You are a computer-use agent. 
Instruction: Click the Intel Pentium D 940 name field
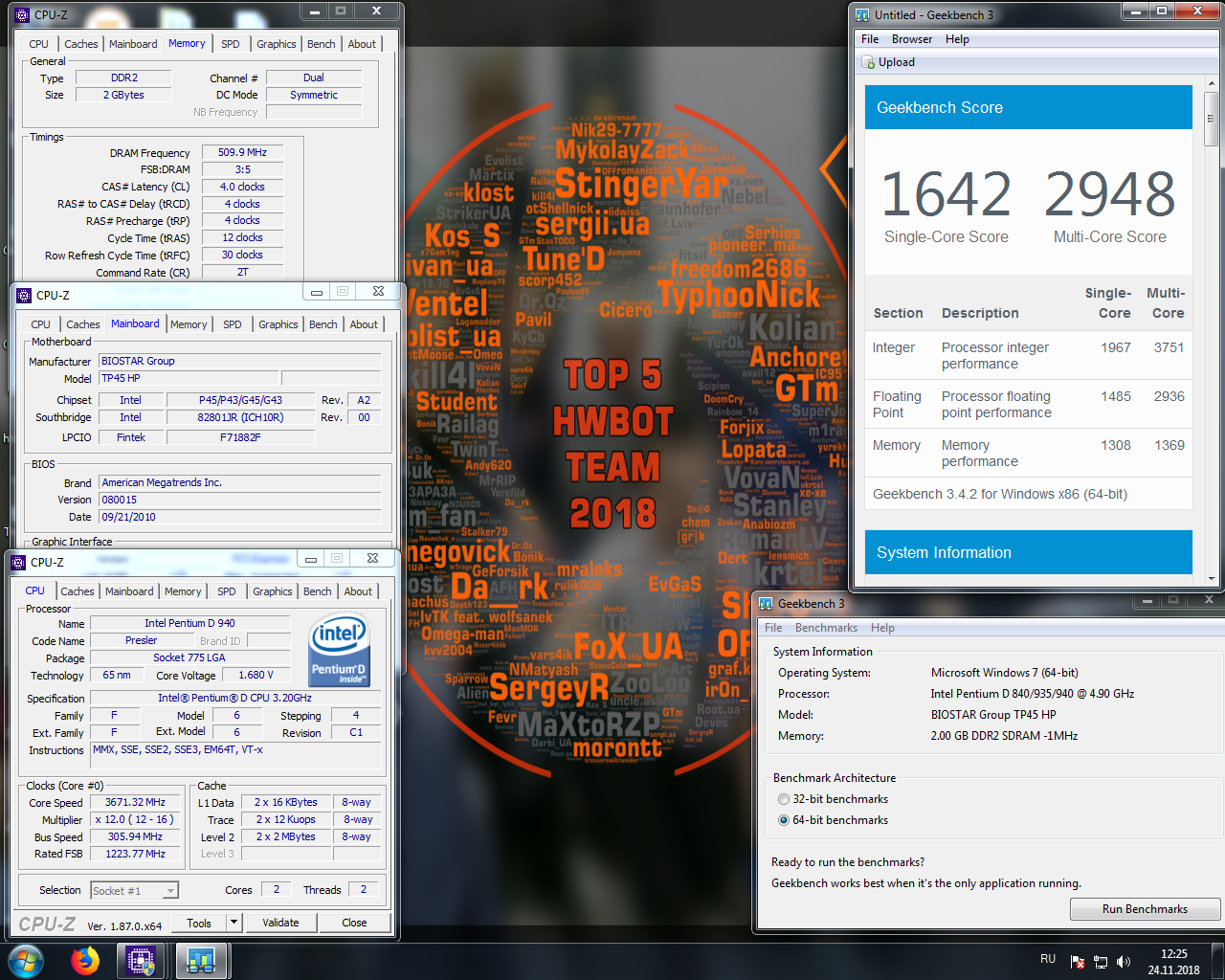(x=189, y=623)
